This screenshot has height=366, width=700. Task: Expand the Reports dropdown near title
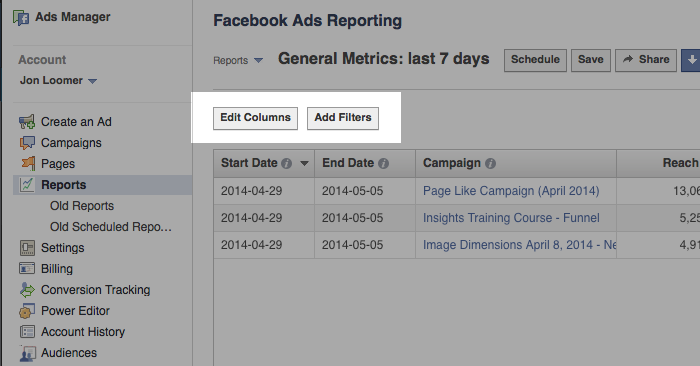pos(238,60)
